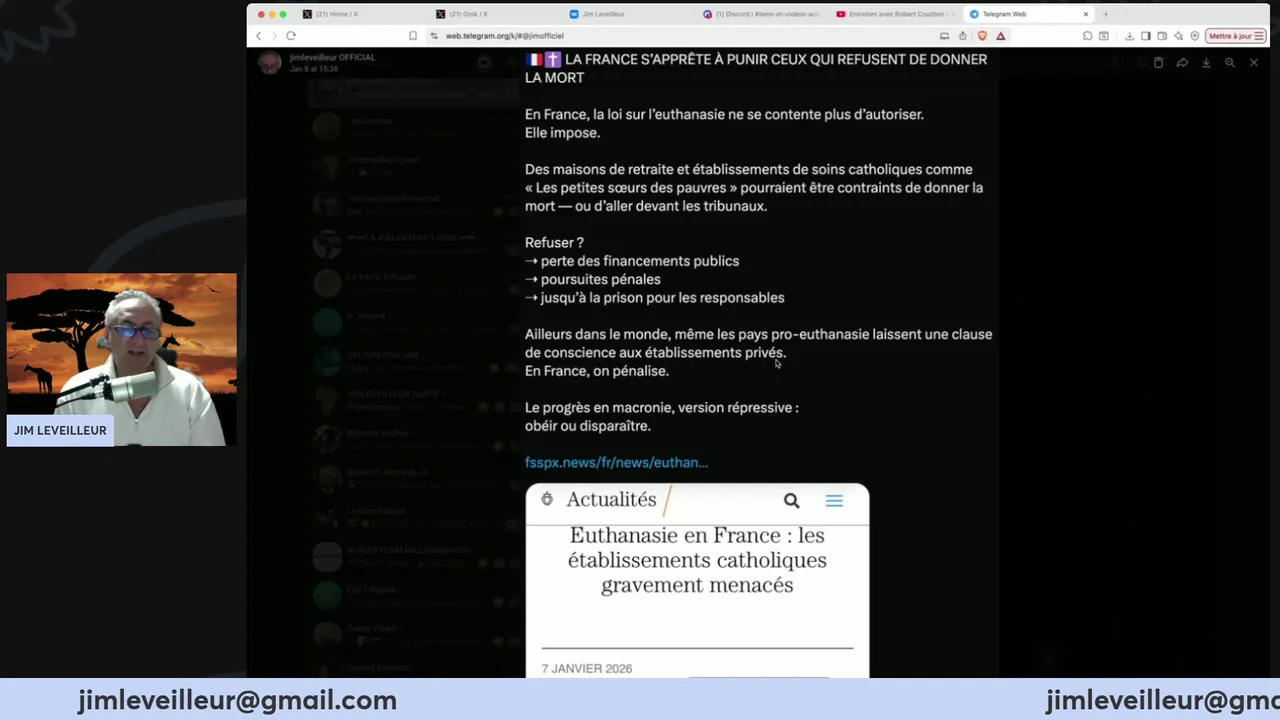Click the 'obéir ou disparaître.' line
This screenshot has width=1280, height=720.
pyautogui.click(x=588, y=426)
